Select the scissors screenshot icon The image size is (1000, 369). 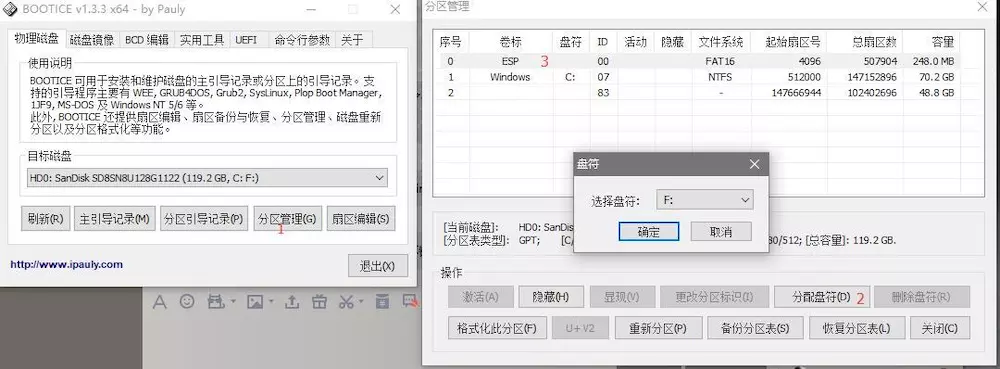(346, 301)
